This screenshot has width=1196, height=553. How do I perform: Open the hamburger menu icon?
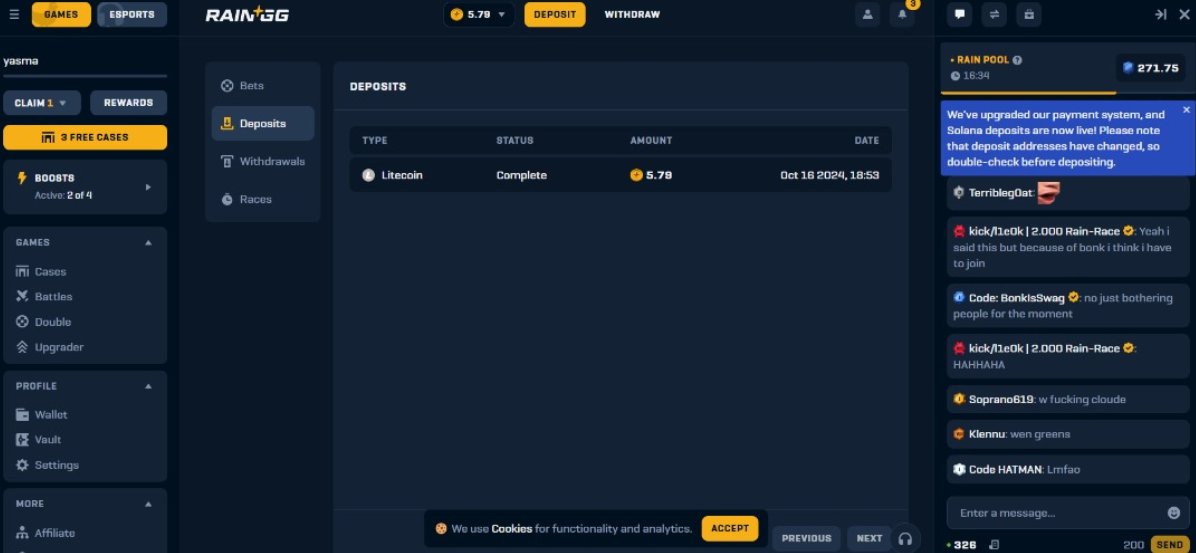[14, 14]
